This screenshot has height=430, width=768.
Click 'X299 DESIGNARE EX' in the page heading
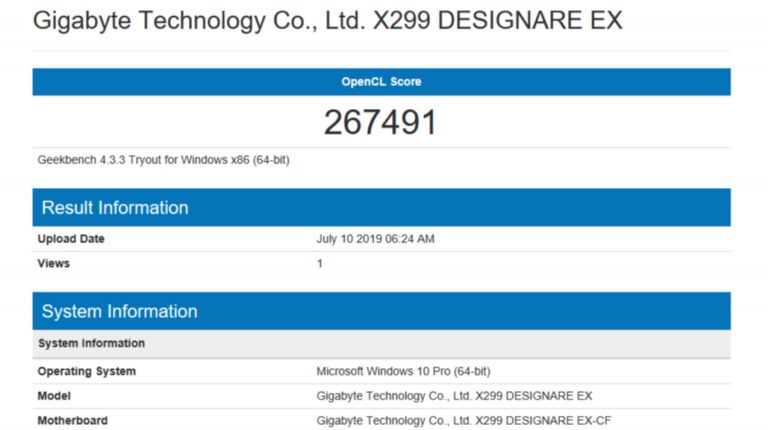tap(497, 21)
